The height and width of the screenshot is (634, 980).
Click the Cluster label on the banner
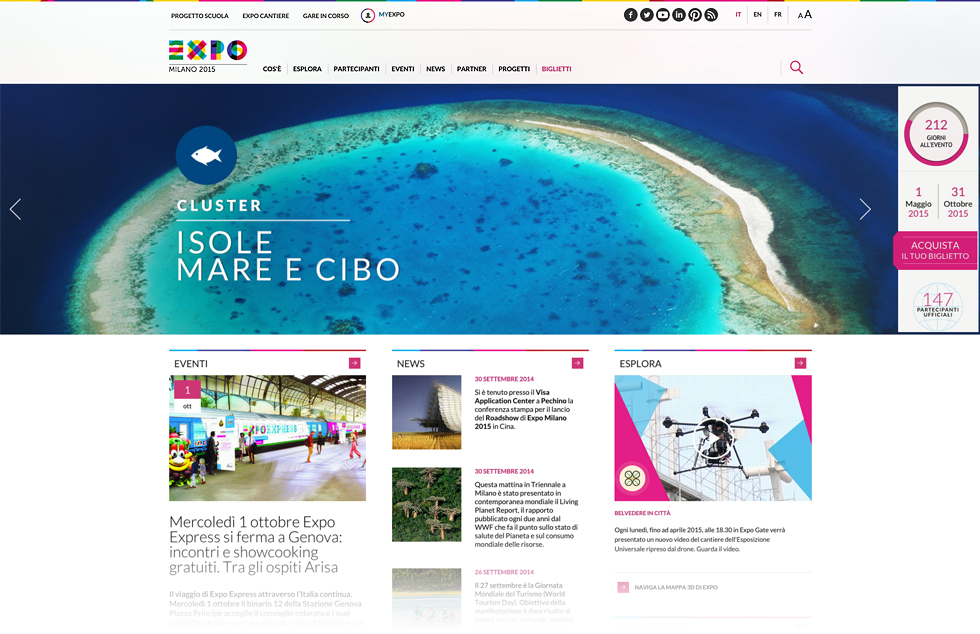[x=219, y=205]
